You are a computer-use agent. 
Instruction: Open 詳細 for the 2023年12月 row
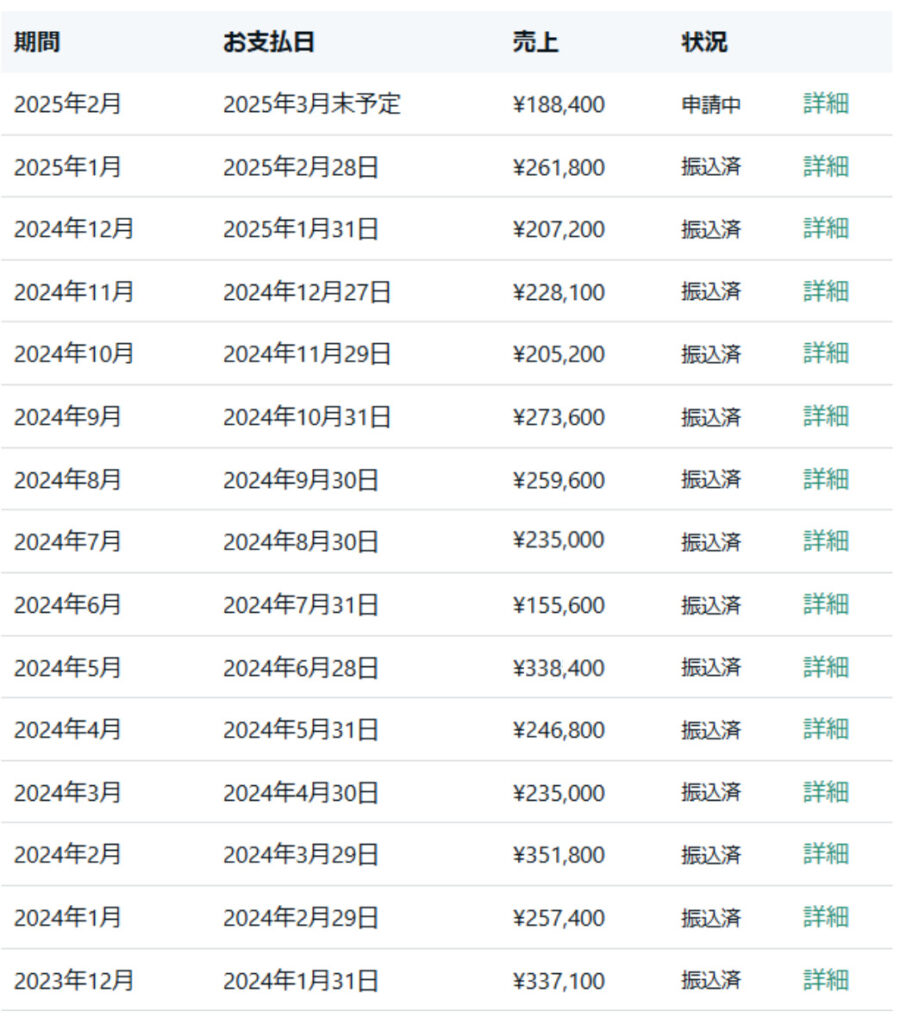(826, 980)
